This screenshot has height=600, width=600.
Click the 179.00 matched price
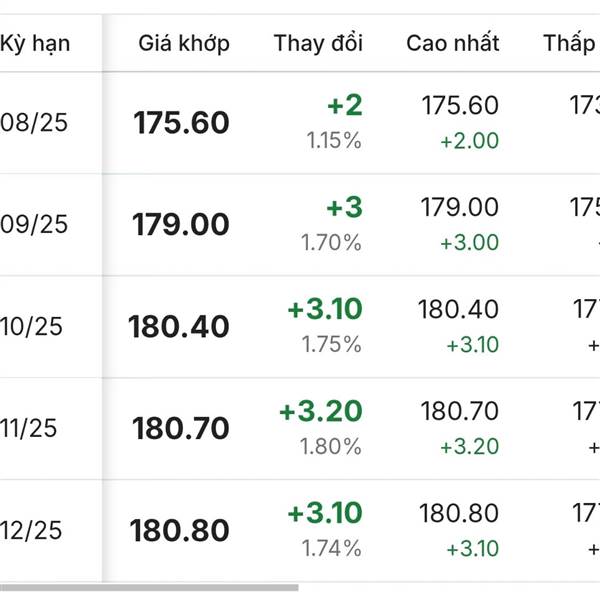click(x=181, y=225)
